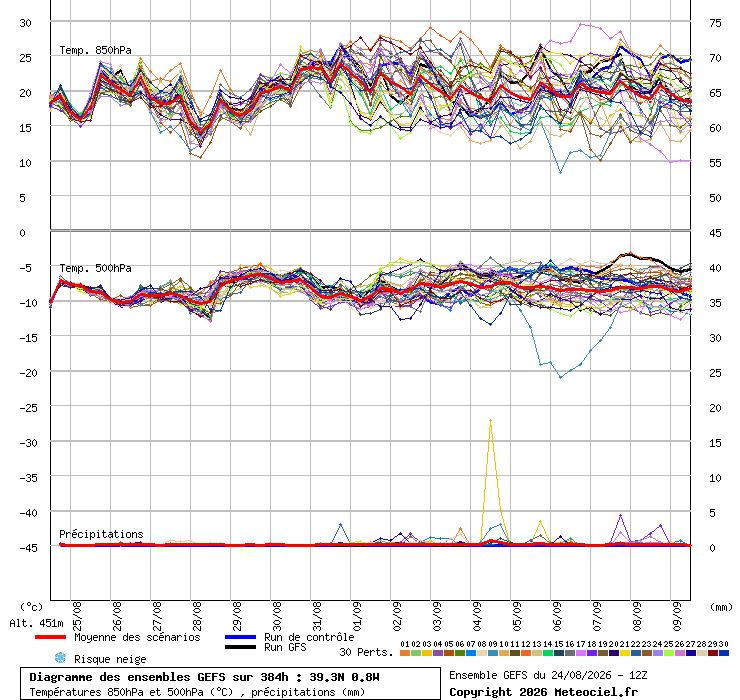Select perturbation 14 green color swatch
Screen dimensions: 740x700
point(548,653)
